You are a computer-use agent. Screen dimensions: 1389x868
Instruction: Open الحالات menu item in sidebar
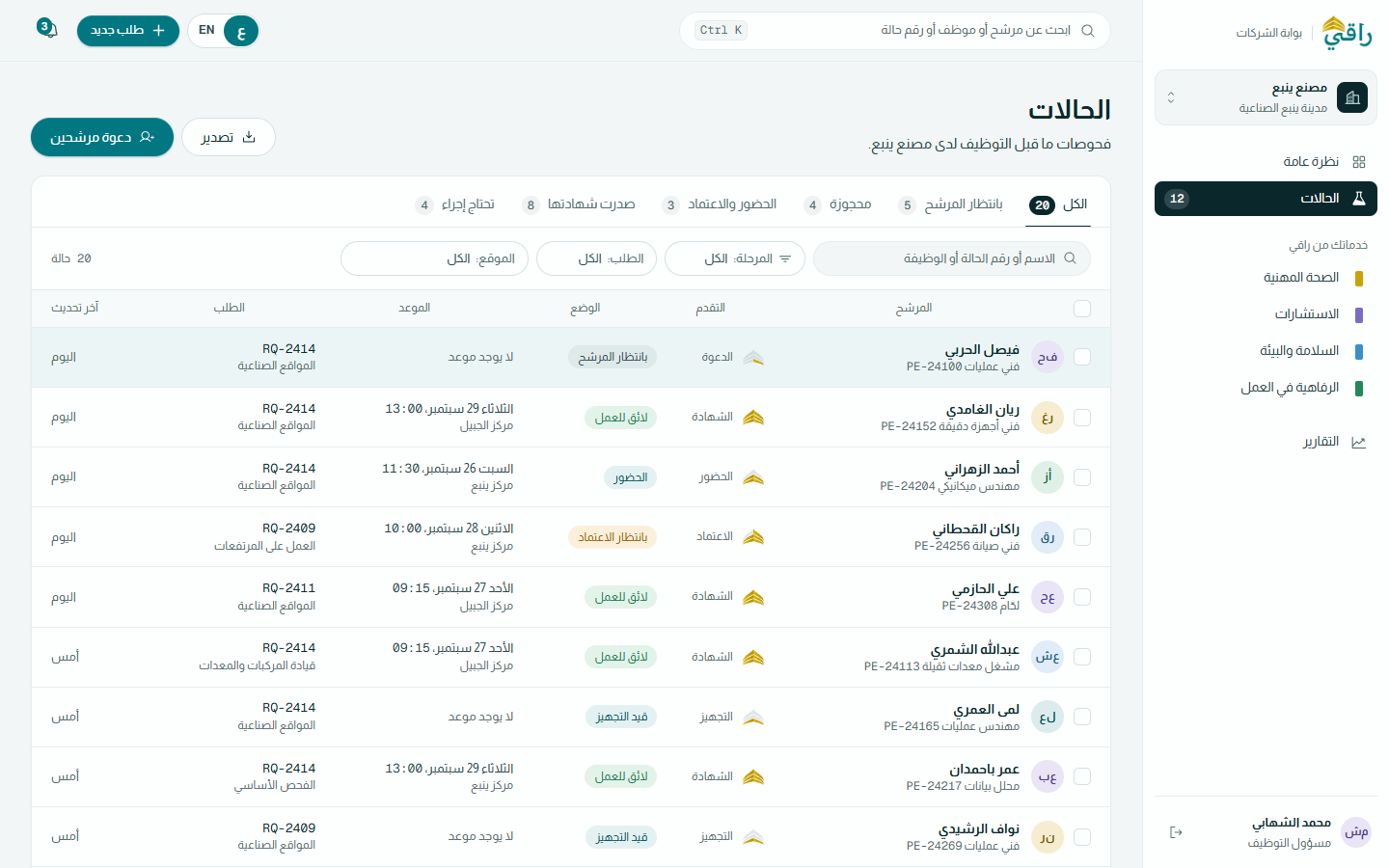point(1266,199)
